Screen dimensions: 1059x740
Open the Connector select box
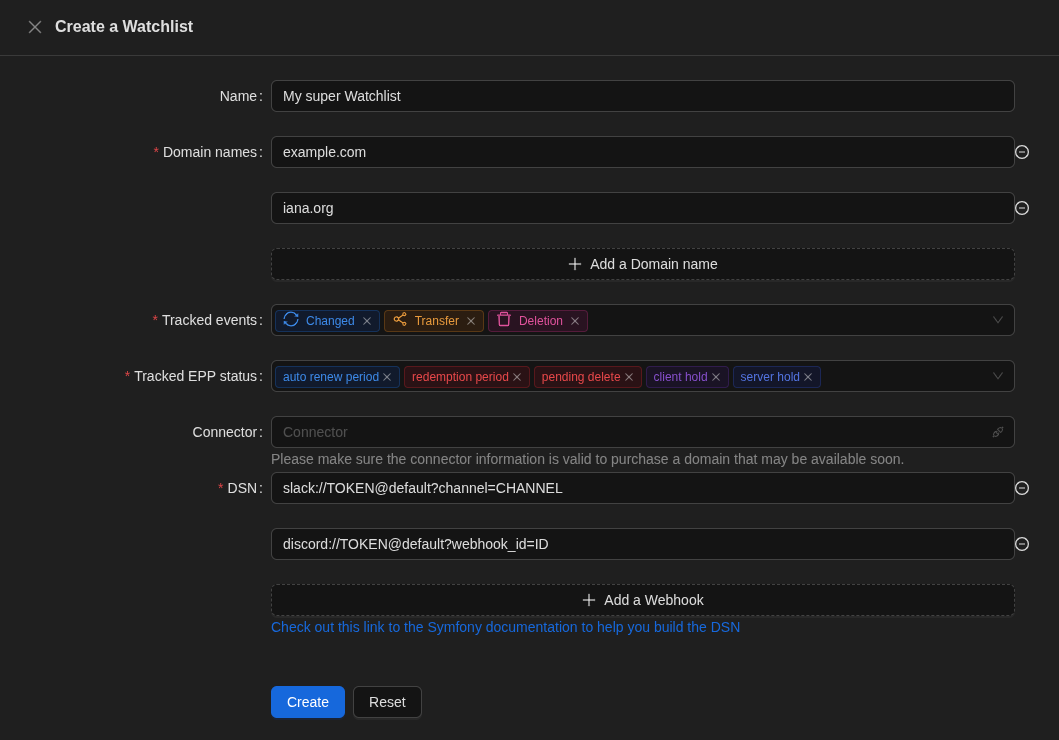click(630, 432)
